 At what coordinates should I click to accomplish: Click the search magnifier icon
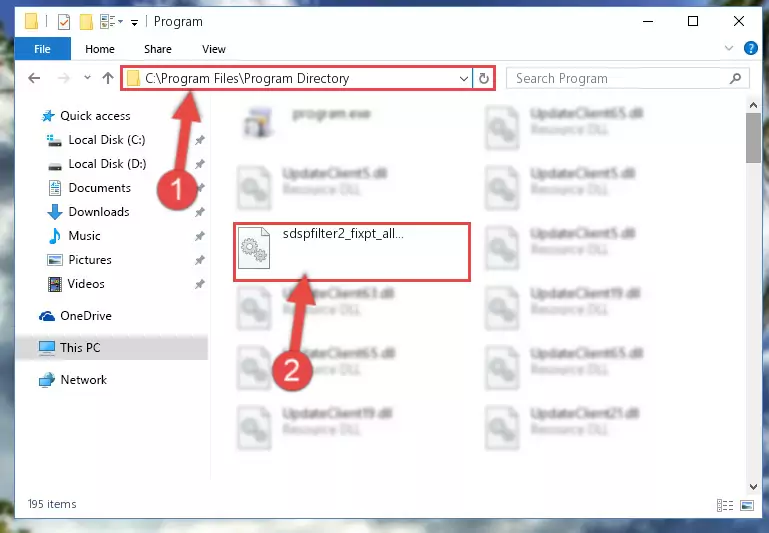735,78
